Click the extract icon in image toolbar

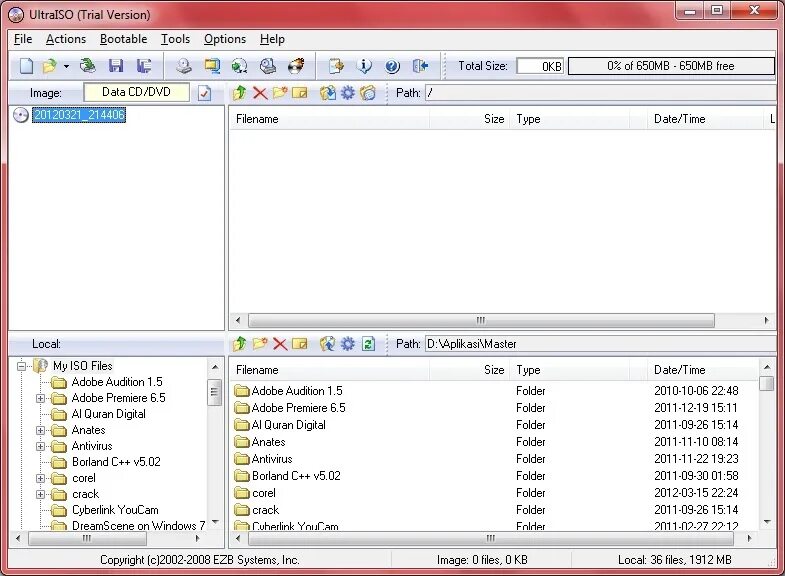(x=328, y=93)
